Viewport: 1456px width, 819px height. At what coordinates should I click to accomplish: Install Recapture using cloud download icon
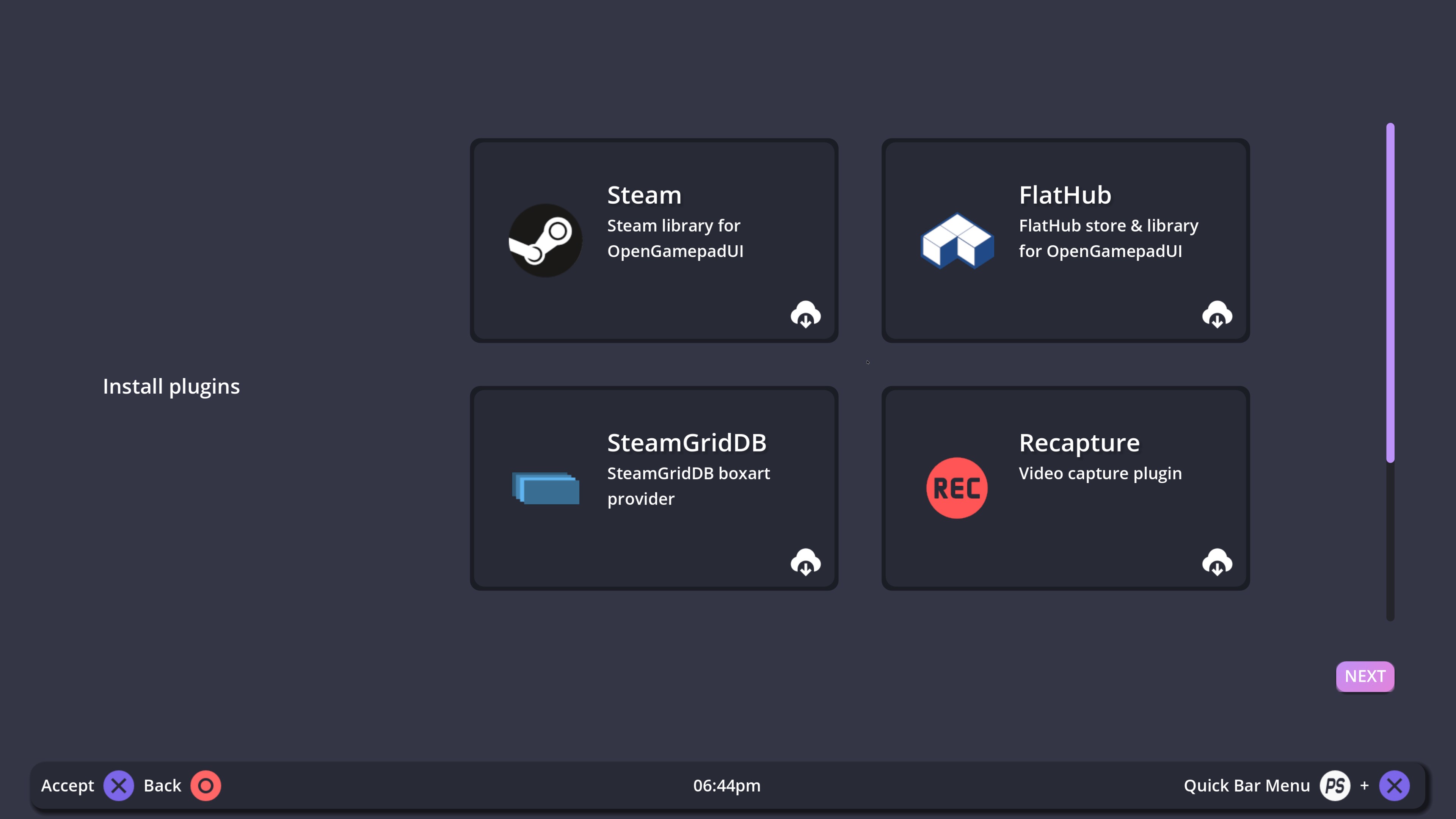(1217, 562)
